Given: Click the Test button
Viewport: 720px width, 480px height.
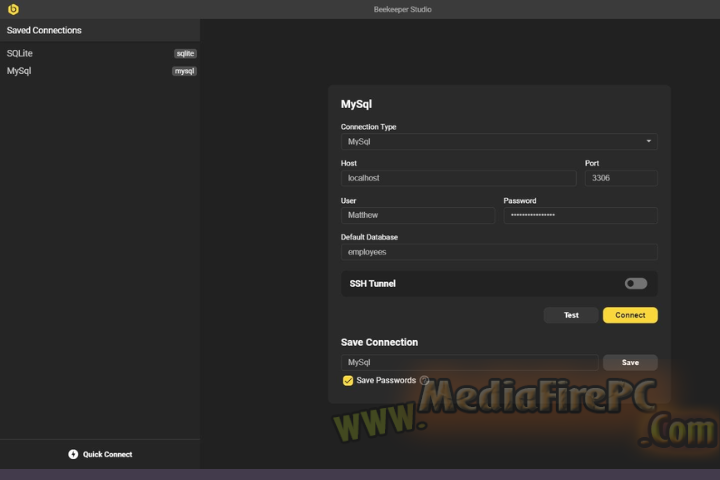Looking at the screenshot, I should tap(571, 315).
